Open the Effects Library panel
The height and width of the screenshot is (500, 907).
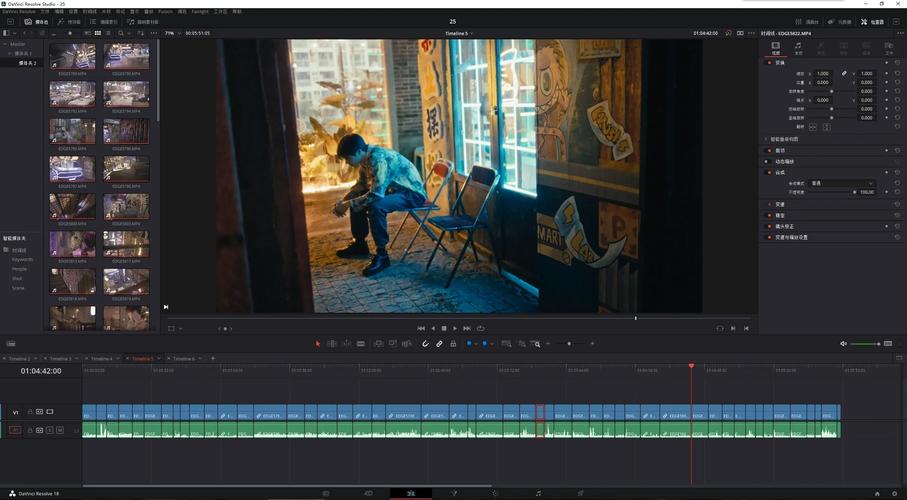pyautogui.click(x=69, y=21)
